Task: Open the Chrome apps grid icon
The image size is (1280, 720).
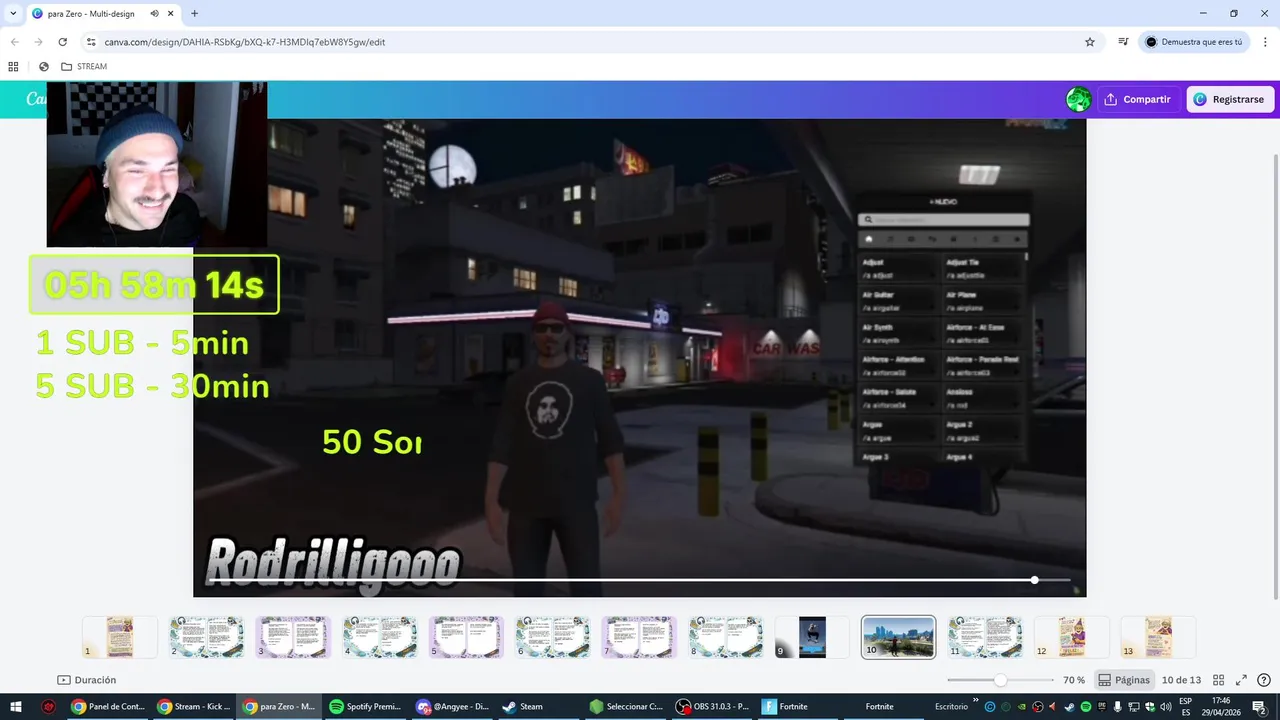Action: tap(13, 67)
